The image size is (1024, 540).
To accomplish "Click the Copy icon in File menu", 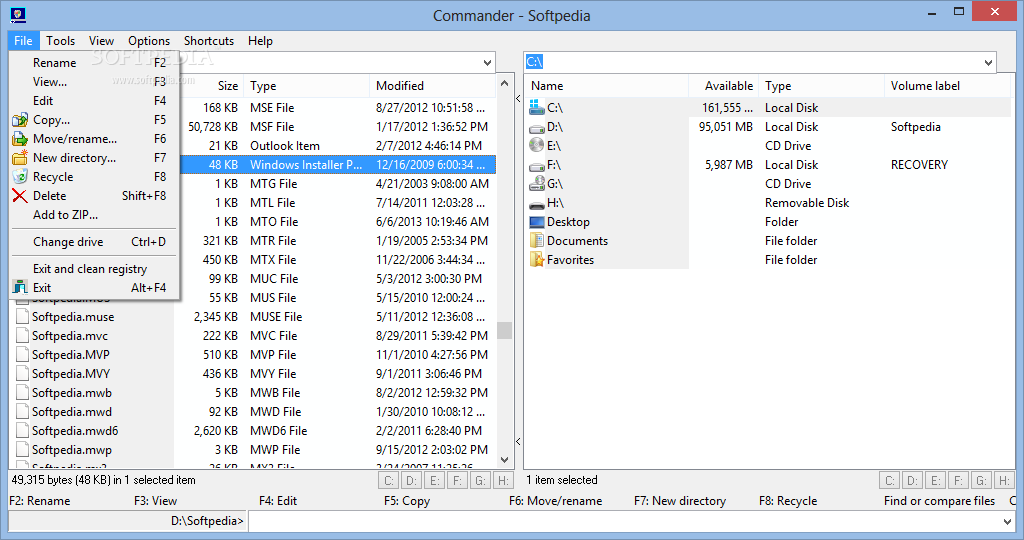I will click(20, 119).
